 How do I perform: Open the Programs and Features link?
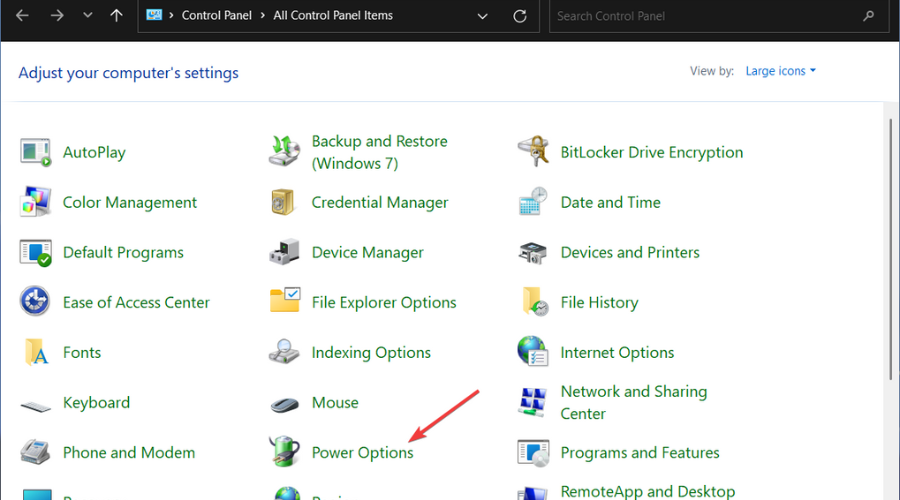click(x=639, y=452)
